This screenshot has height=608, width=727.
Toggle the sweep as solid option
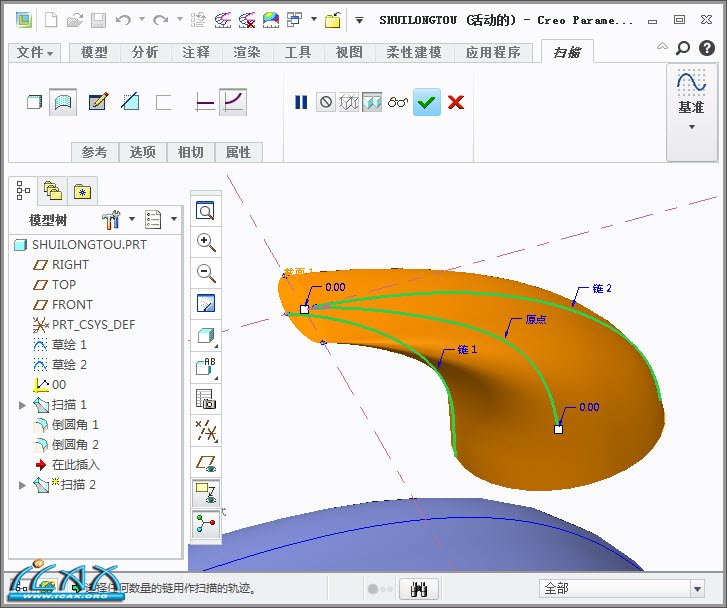[34, 101]
